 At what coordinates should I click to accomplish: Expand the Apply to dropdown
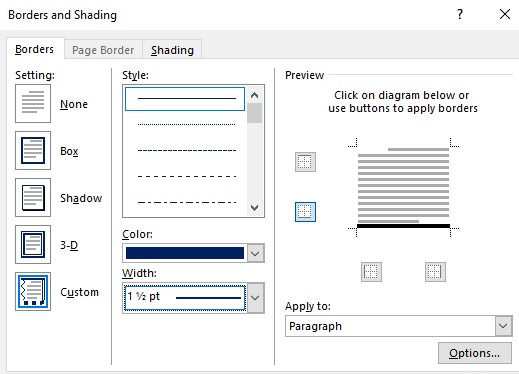503,326
